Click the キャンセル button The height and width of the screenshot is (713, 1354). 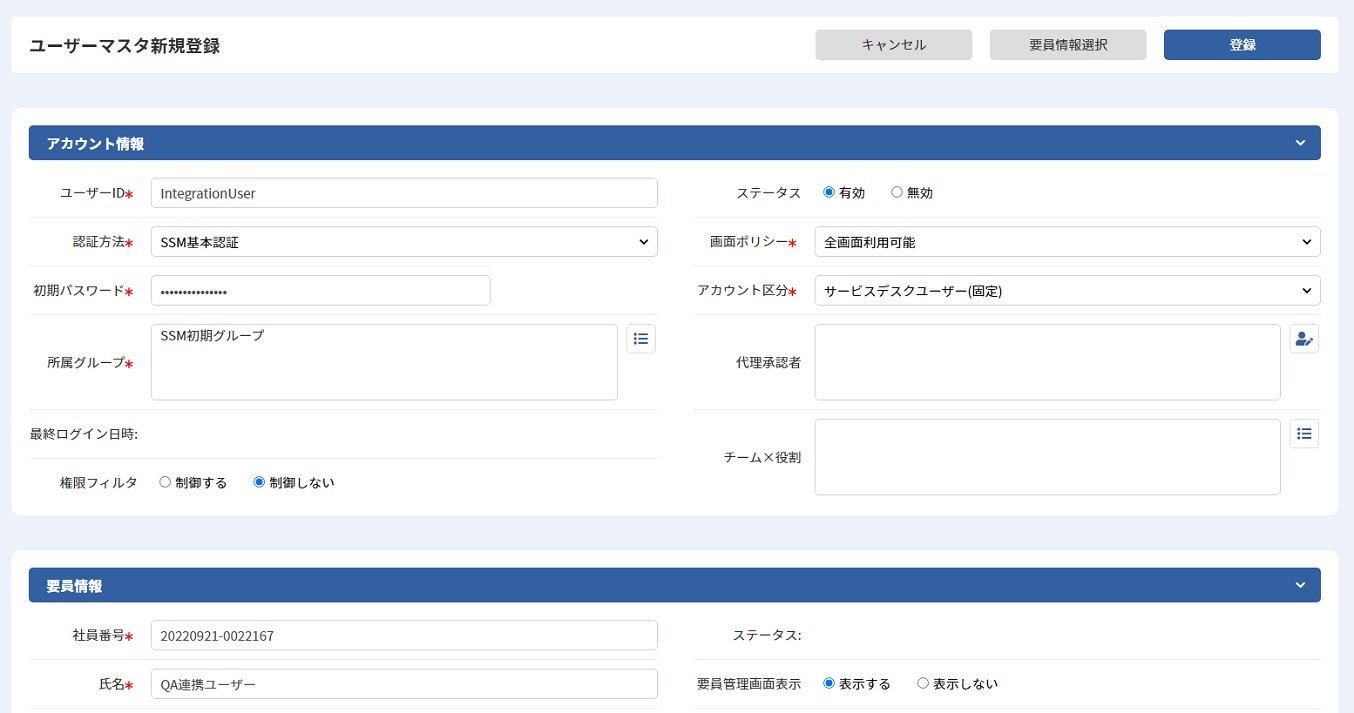click(894, 45)
